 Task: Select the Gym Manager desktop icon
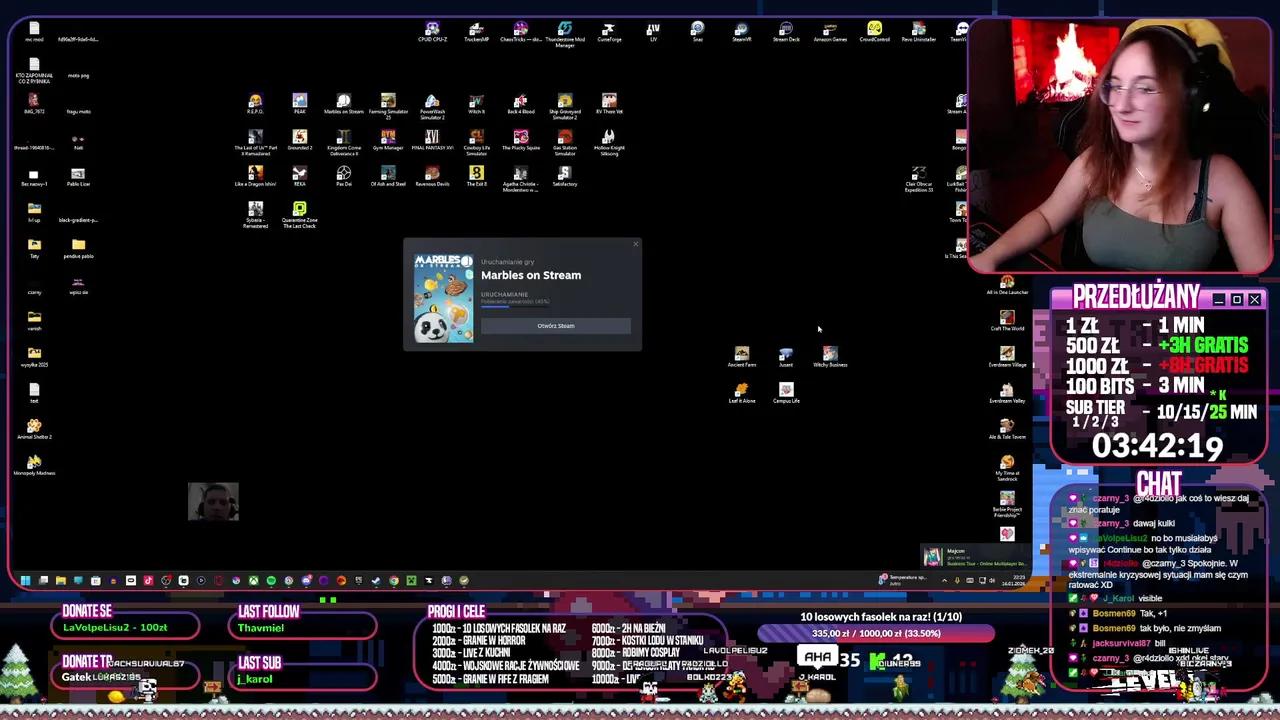[388, 140]
